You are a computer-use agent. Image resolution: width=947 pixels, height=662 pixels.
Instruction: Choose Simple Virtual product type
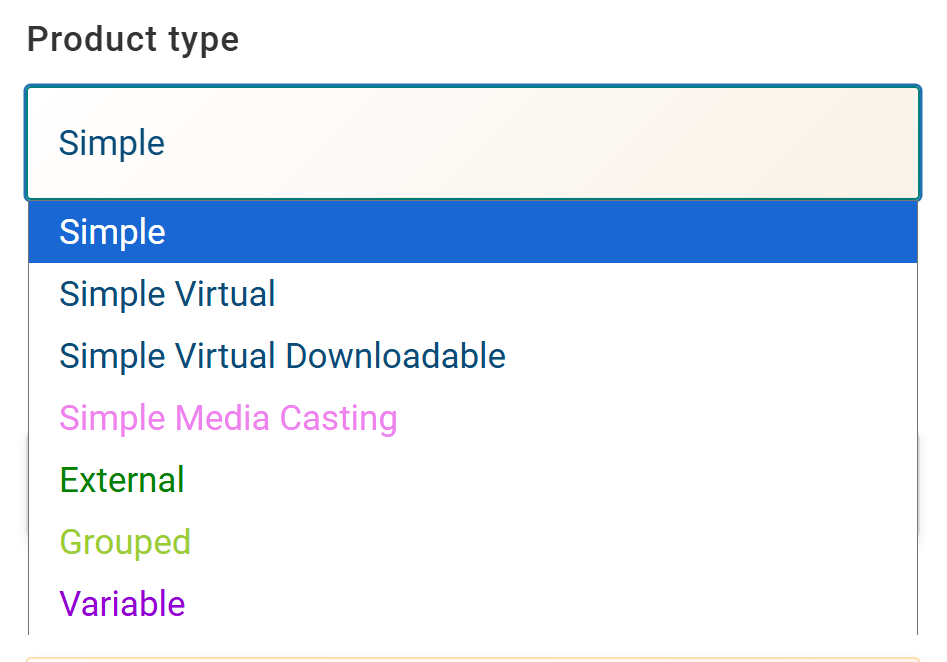(x=168, y=294)
